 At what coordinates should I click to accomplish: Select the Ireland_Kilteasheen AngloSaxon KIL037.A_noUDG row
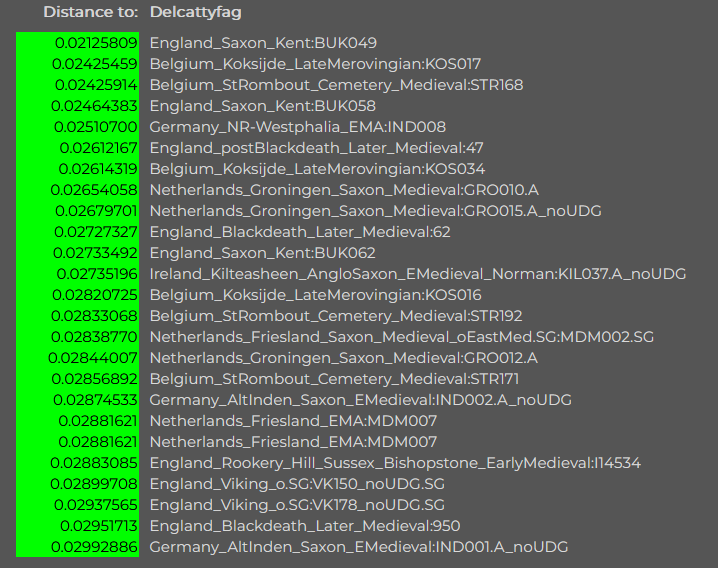418,273
